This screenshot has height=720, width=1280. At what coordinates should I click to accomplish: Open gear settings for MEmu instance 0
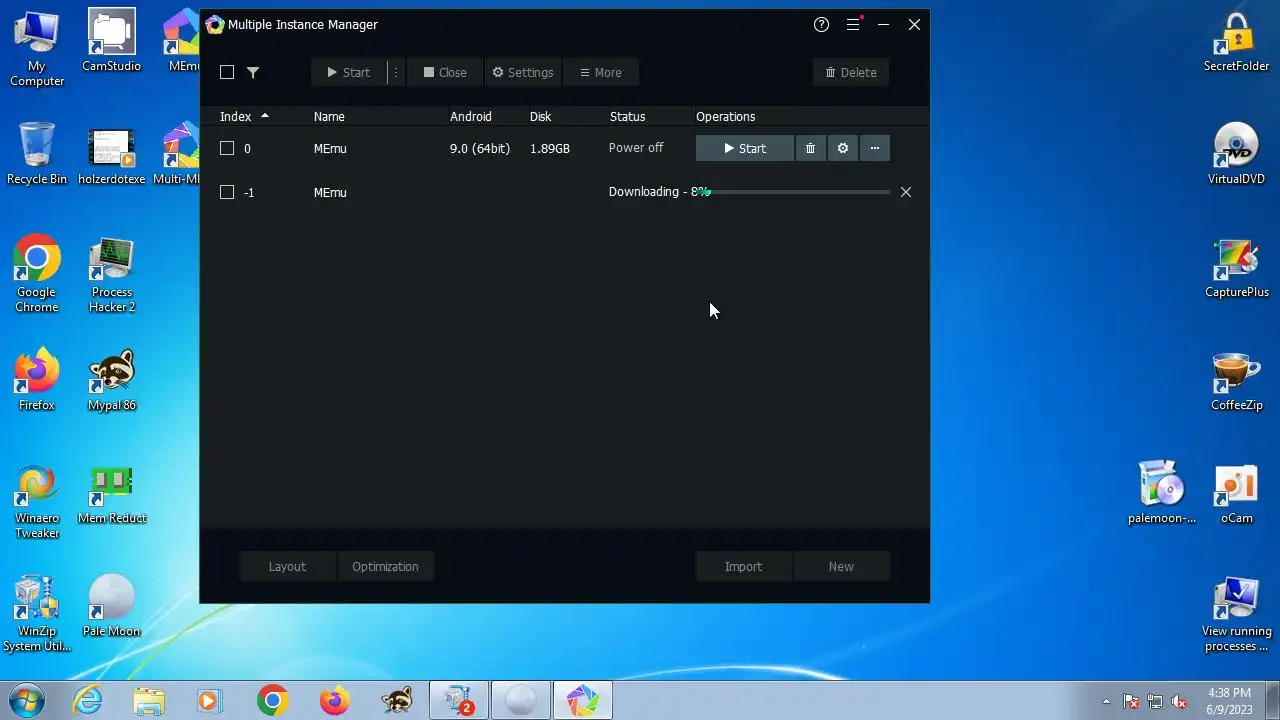click(x=843, y=148)
